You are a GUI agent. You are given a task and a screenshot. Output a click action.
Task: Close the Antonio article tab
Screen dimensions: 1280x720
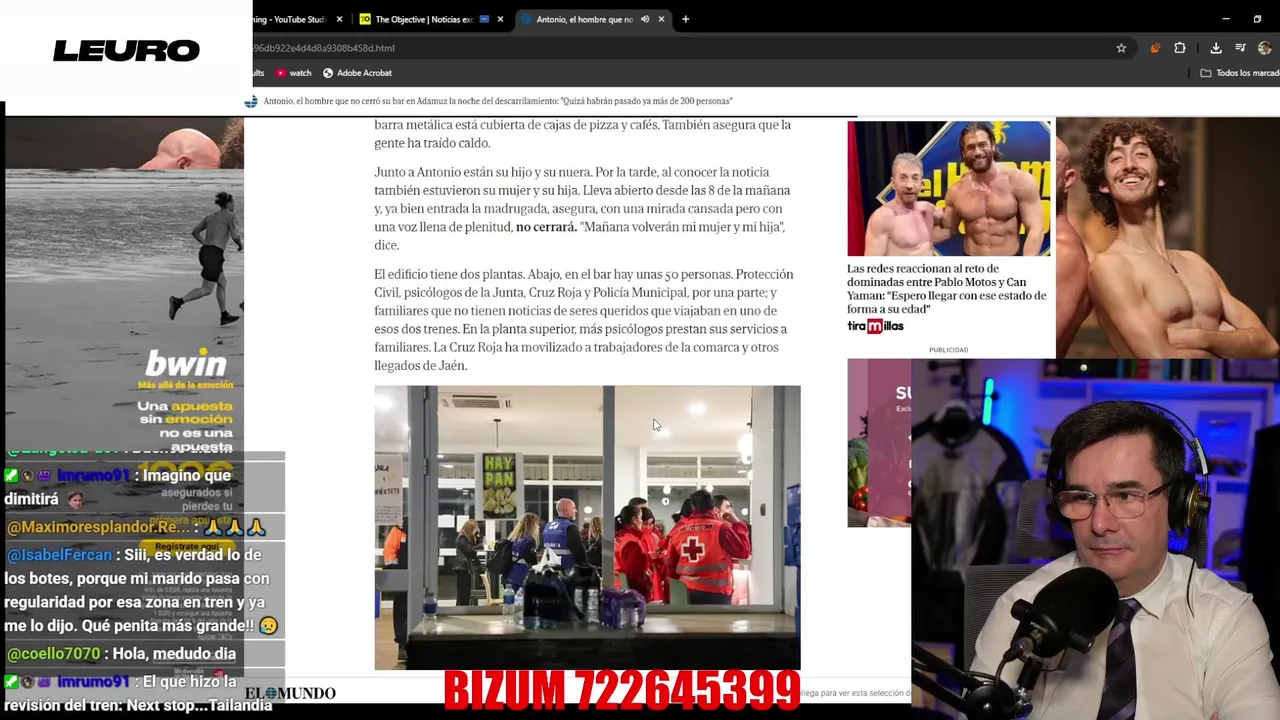coord(661,19)
